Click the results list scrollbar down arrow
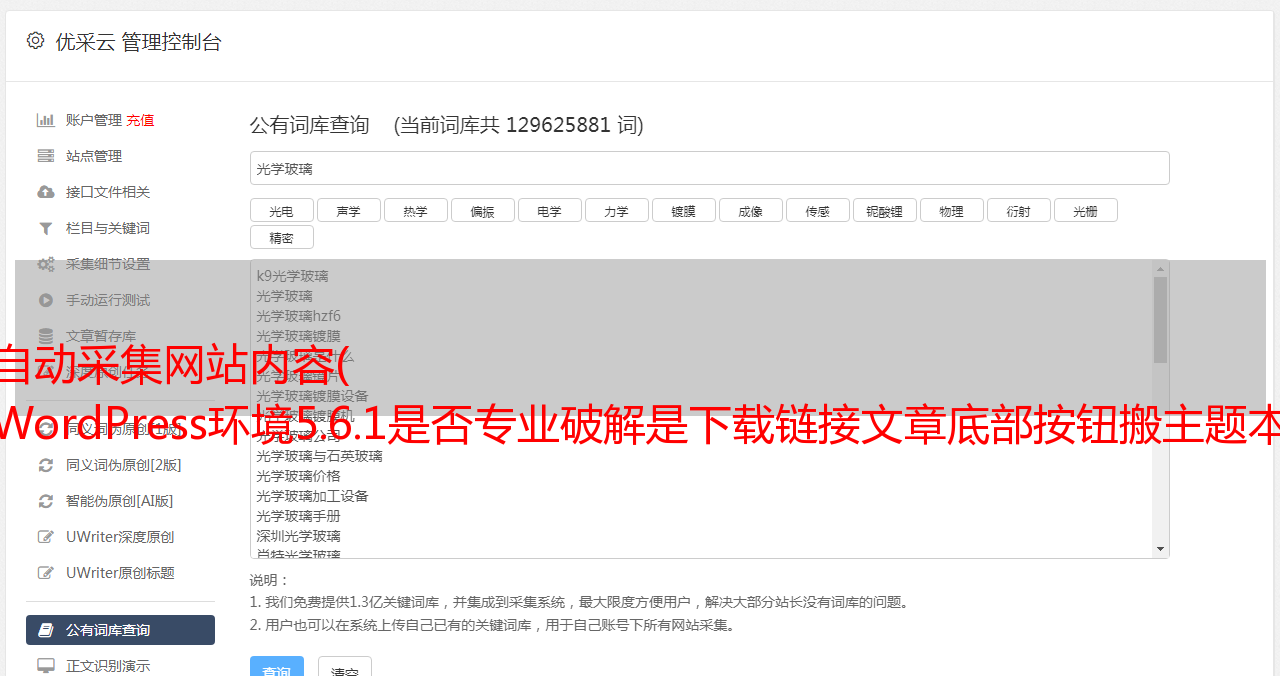 point(1160,549)
